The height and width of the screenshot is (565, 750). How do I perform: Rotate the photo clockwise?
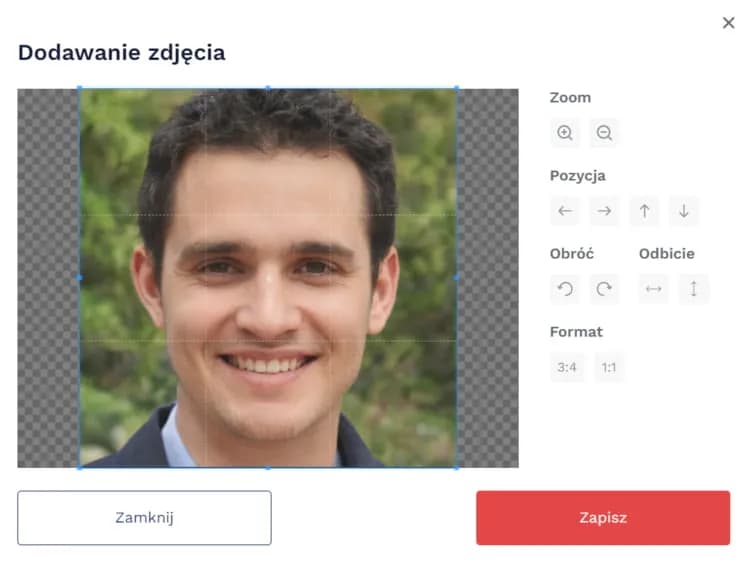[x=604, y=289]
